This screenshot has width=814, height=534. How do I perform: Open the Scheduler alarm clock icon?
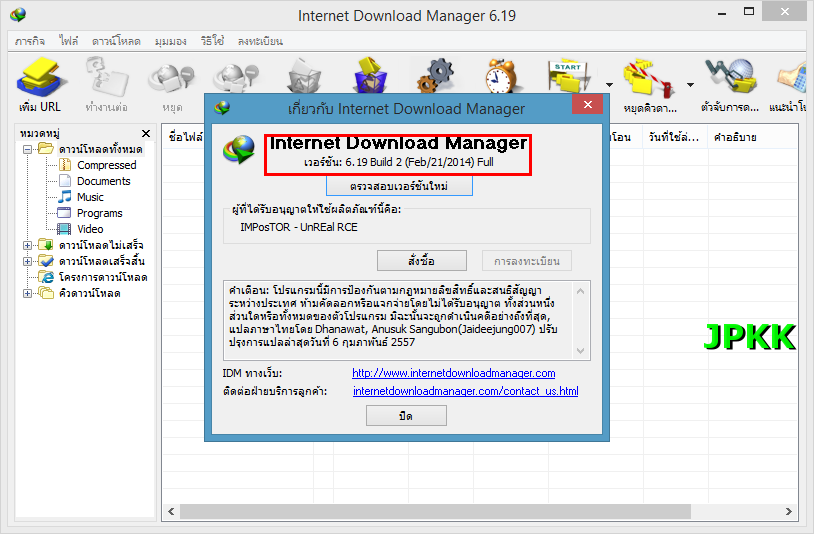[x=500, y=76]
